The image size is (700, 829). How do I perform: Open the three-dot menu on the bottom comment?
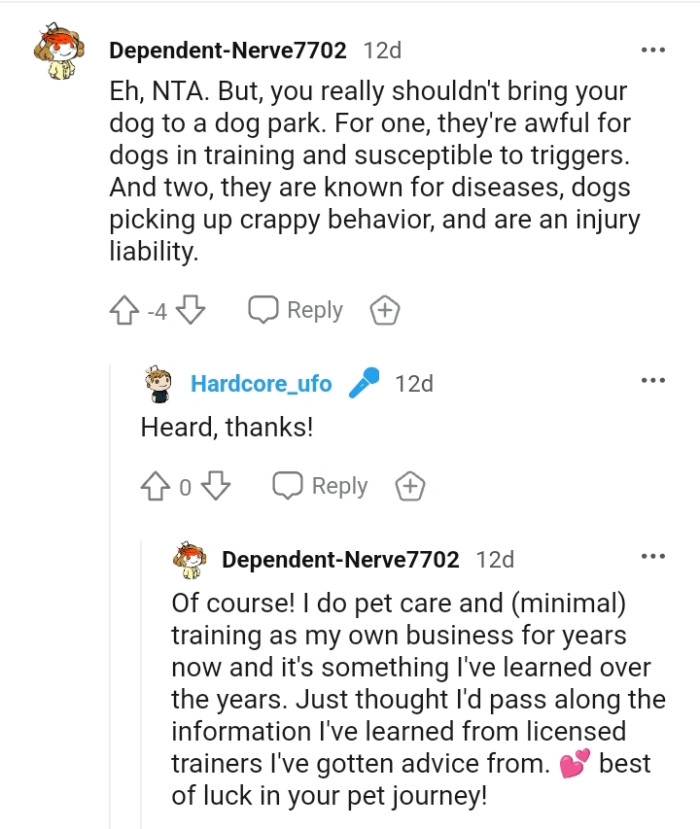[655, 557]
